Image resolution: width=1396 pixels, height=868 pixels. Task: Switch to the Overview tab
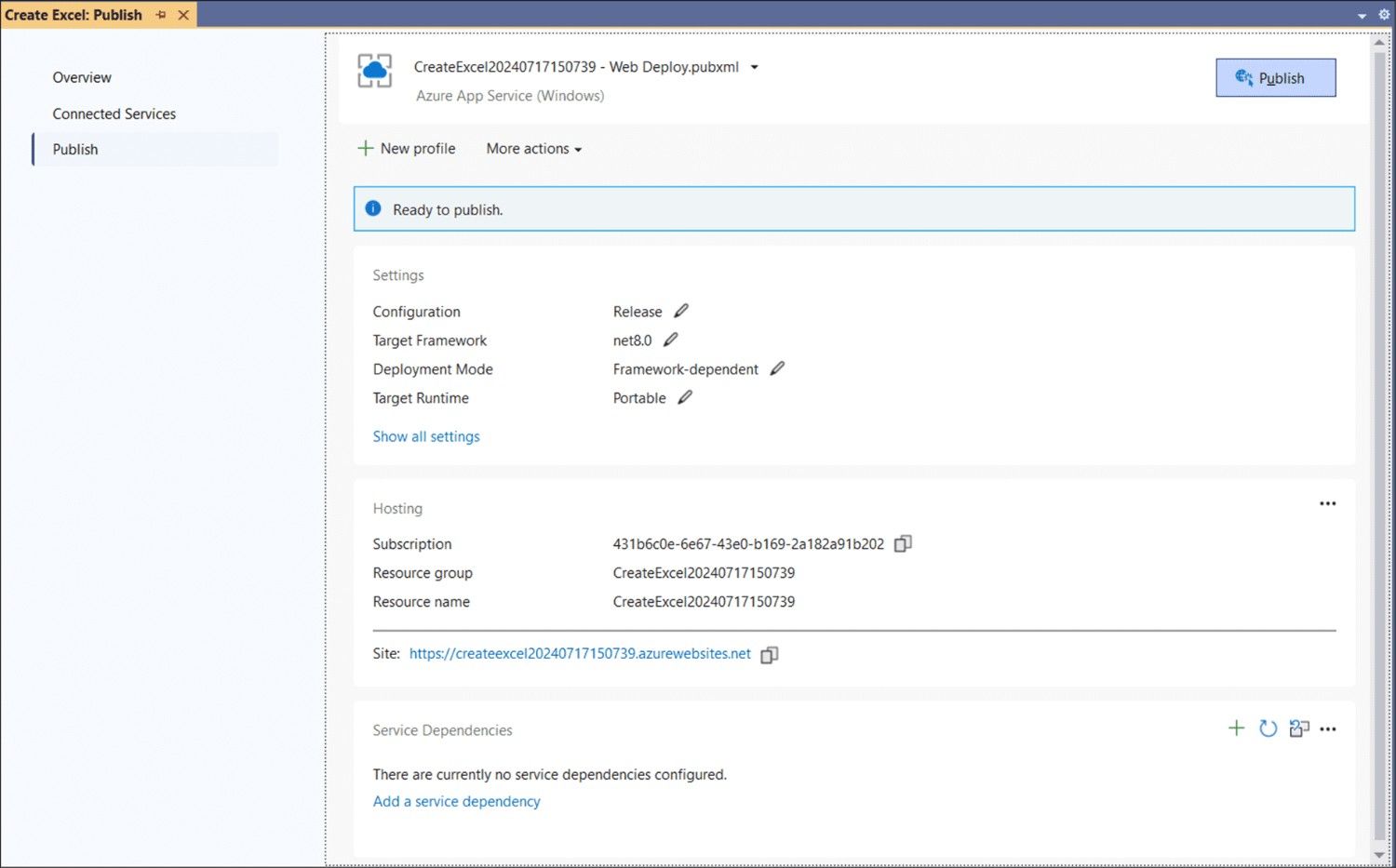click(x=82, y=77)
